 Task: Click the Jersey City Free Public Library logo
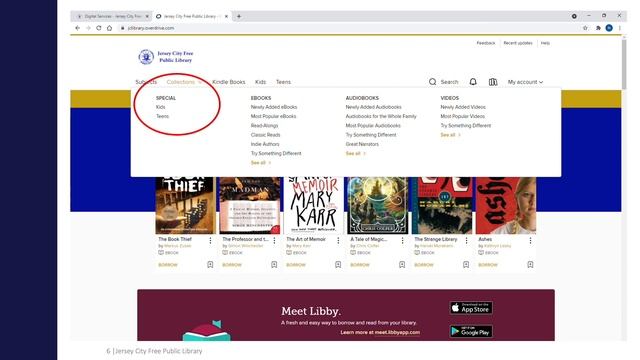point(166,57)
